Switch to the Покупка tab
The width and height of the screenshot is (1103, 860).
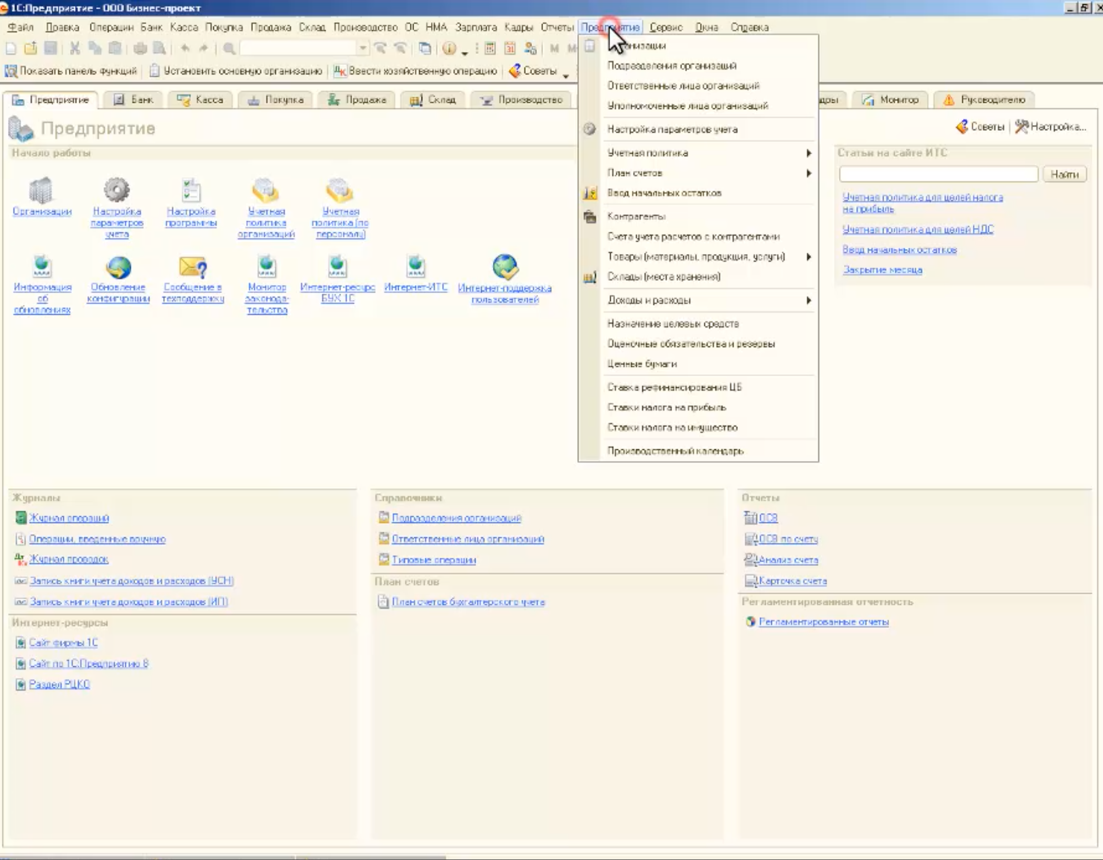point(276,100)
